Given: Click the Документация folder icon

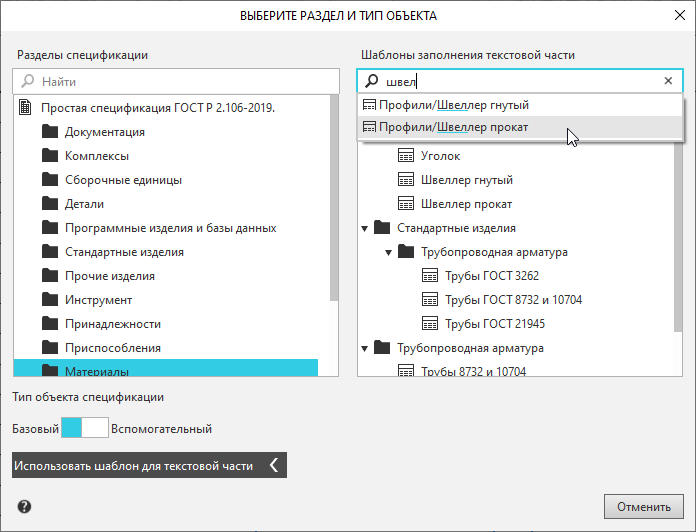Looking at the screenshot, I should pos(51,132).
